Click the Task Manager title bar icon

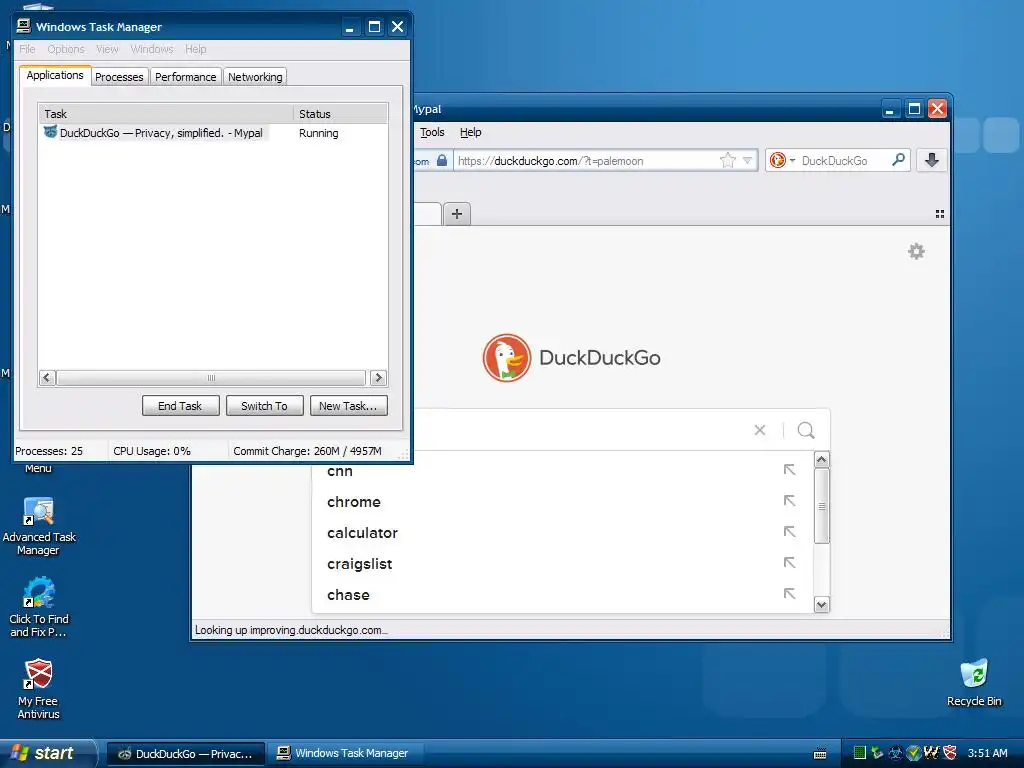[x=24, y=25]
